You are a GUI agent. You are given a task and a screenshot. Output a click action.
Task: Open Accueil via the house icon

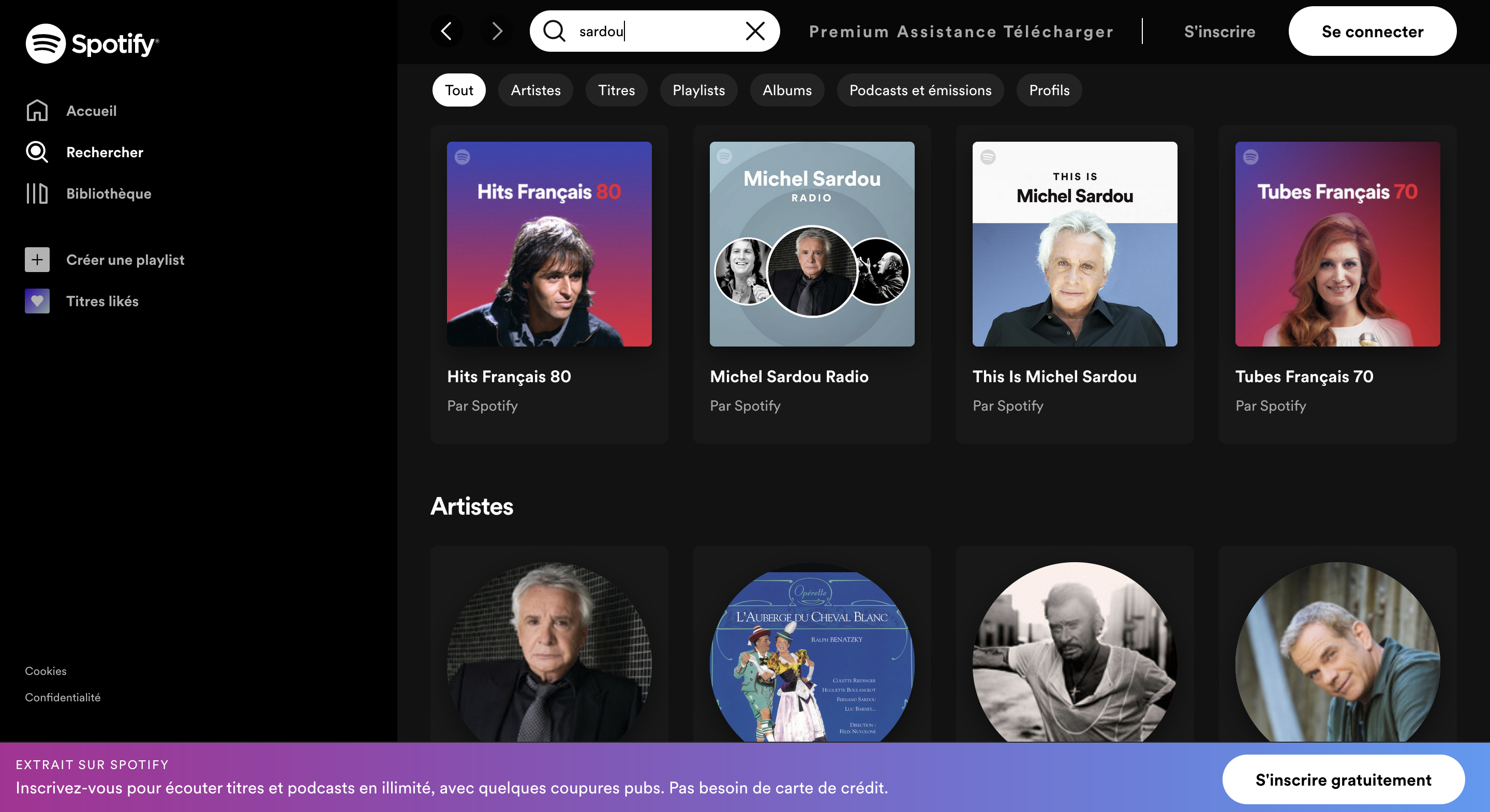point(37,111)
